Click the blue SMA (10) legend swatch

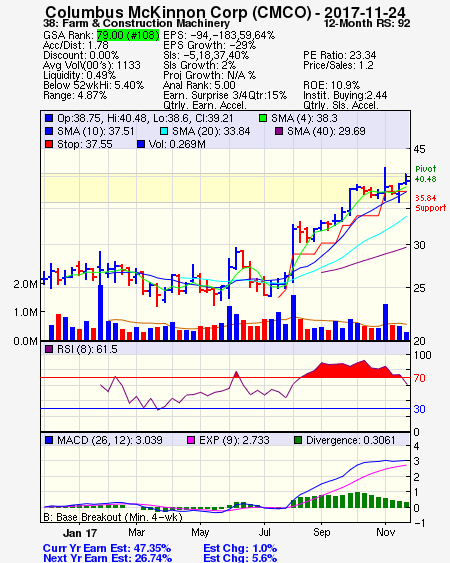49,131
